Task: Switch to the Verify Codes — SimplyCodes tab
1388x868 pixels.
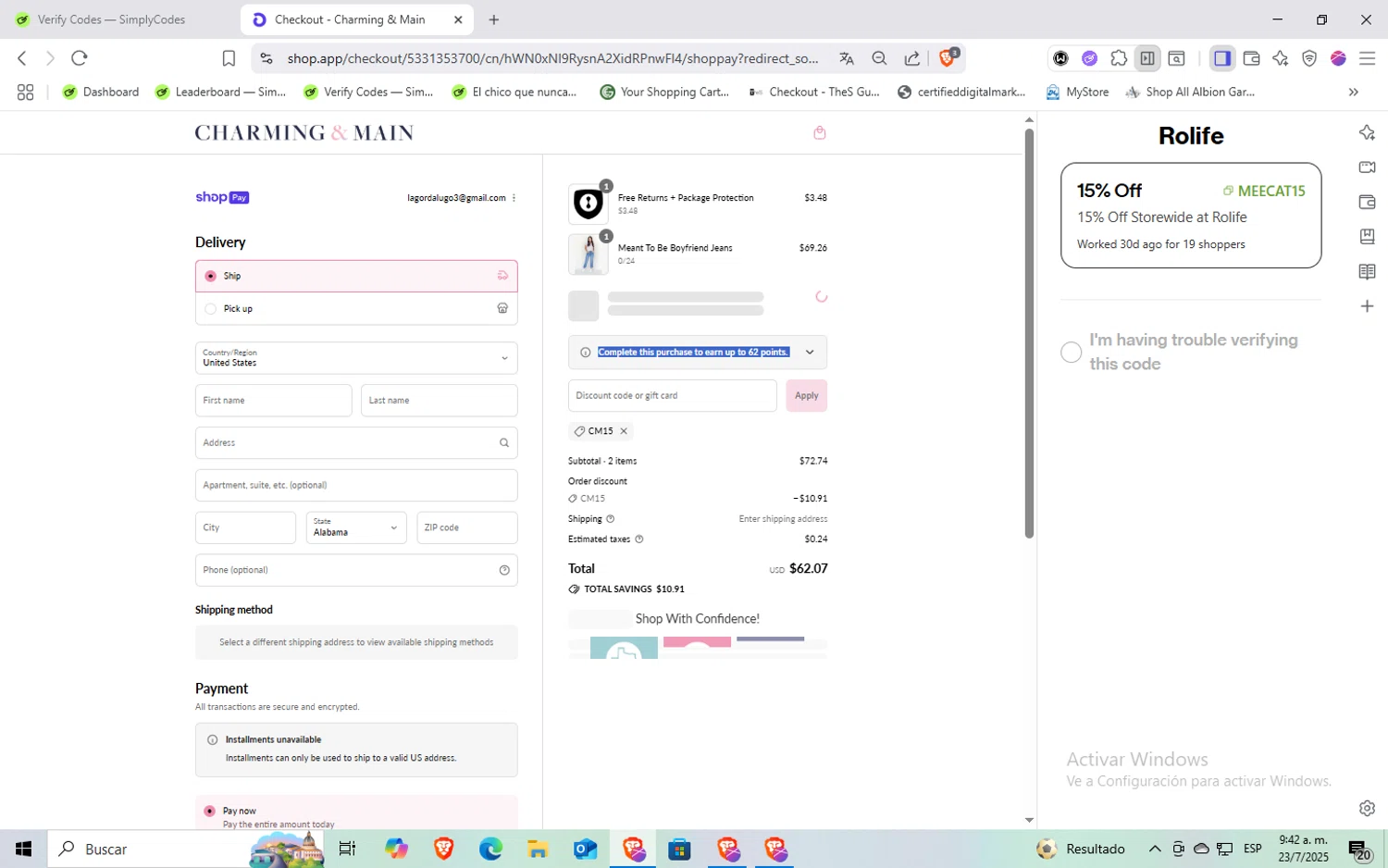Action: pos(112,19)
